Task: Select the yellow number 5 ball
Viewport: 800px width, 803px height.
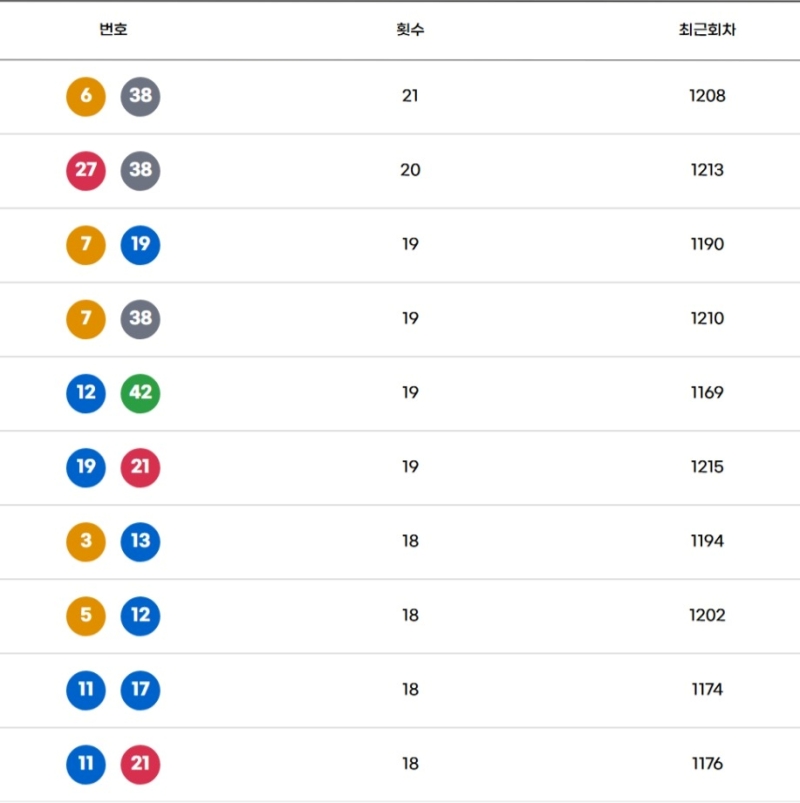Action: coord(86,615)
